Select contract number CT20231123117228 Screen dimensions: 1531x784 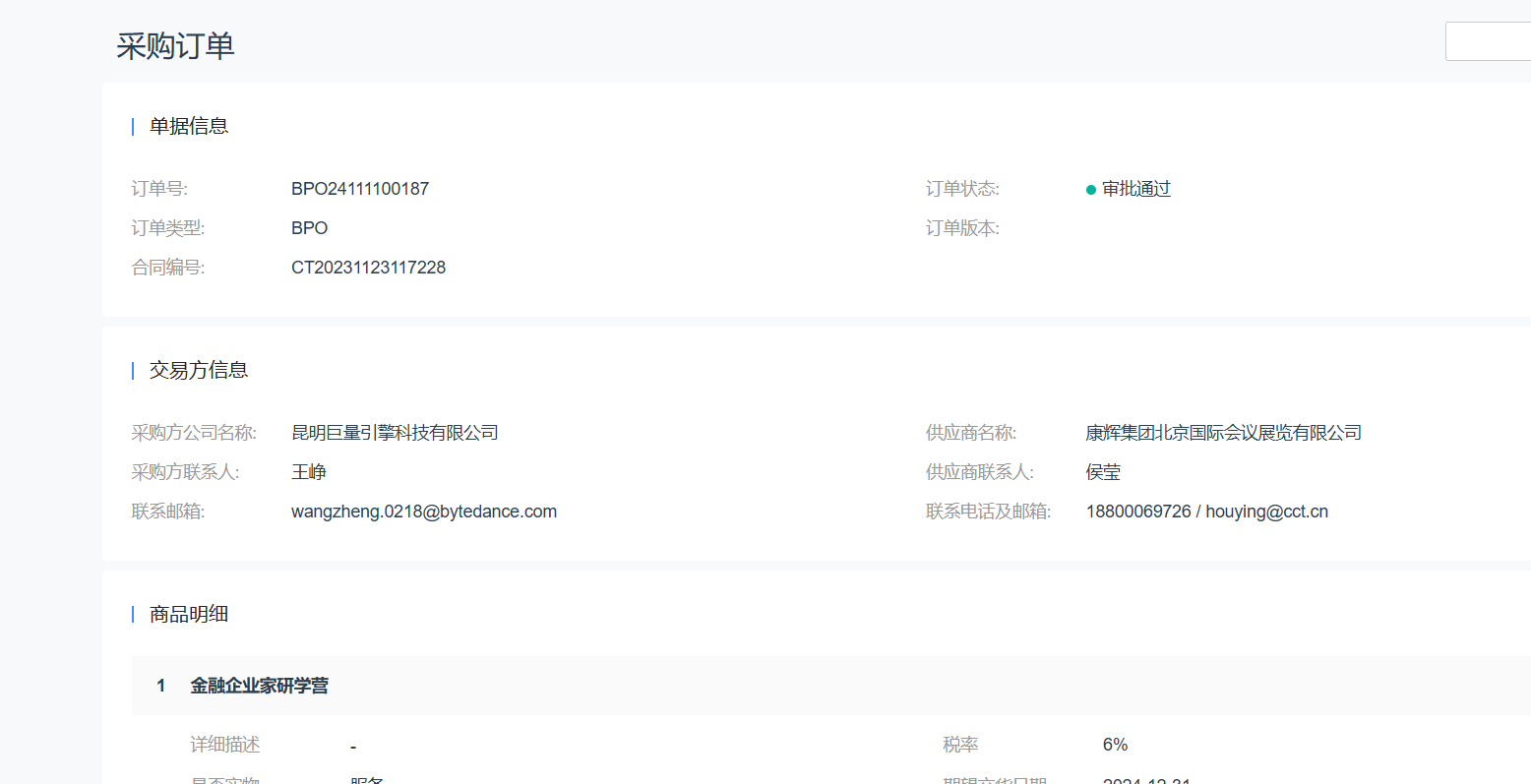pyautogui.click(x=368, y=268)
